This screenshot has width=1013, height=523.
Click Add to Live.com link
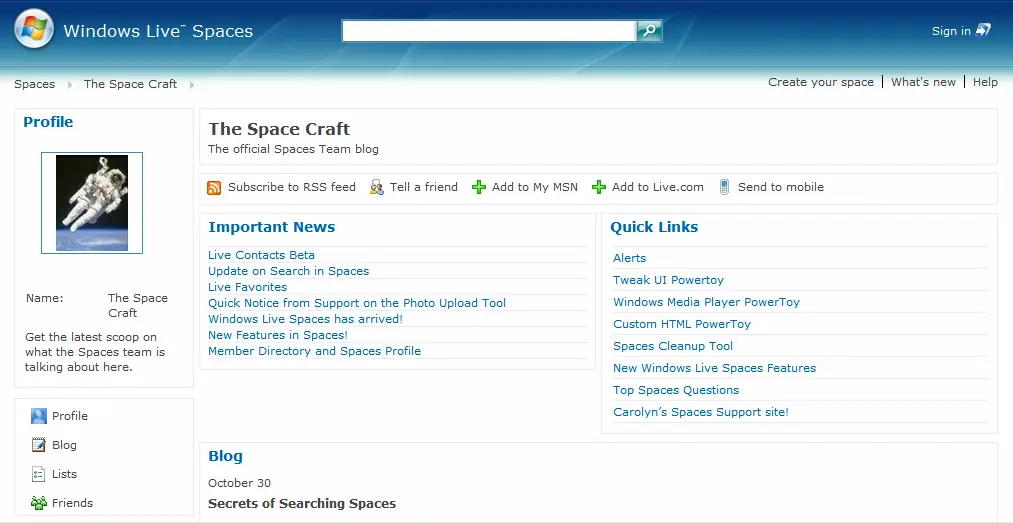tap(658, 187)
